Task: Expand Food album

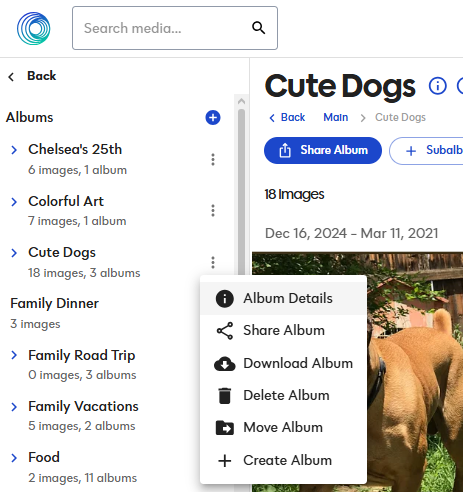Action: (14, 458)
